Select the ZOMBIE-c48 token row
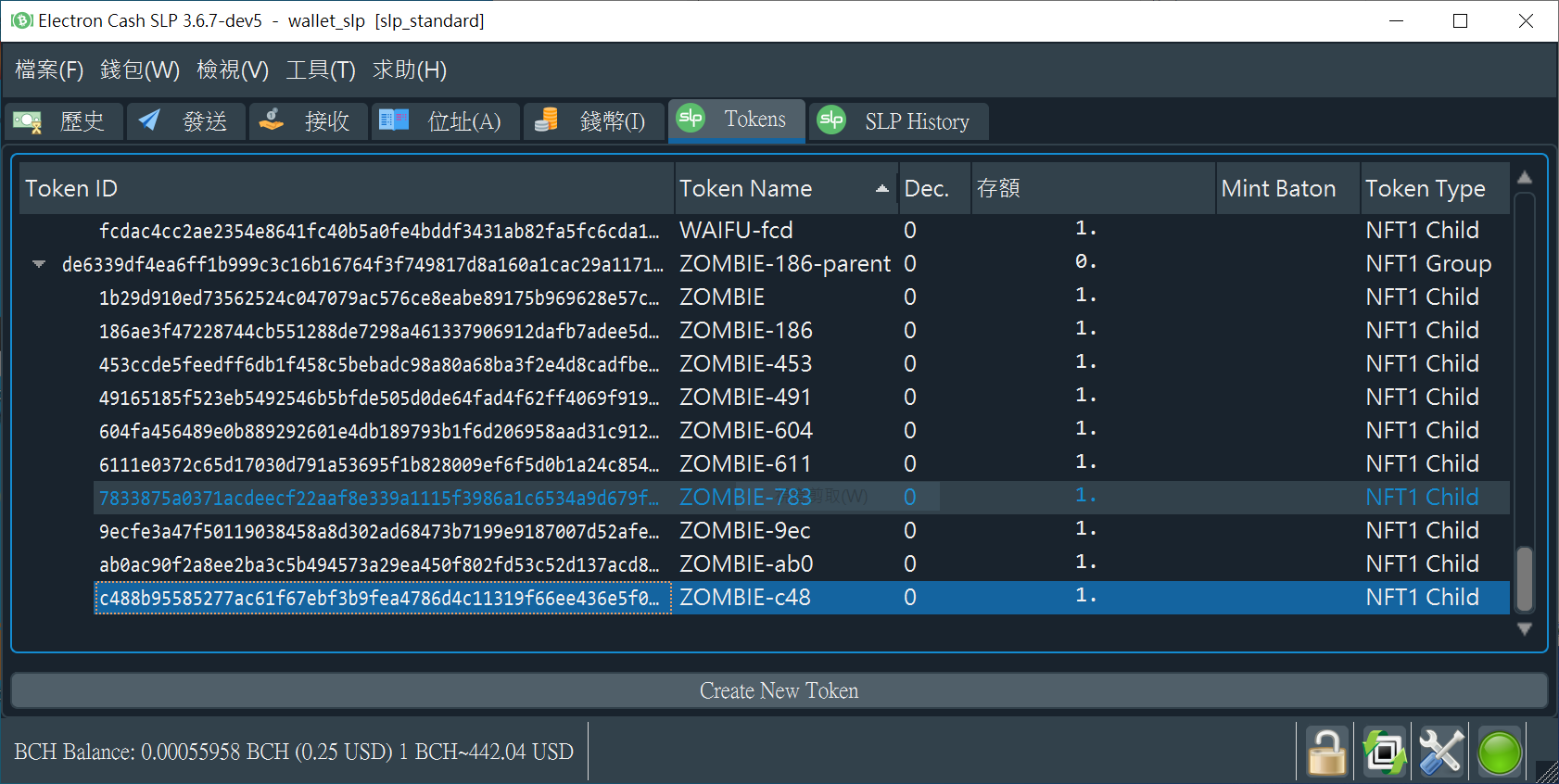Viewport: 1559px width, 784px height. (802, 598)
